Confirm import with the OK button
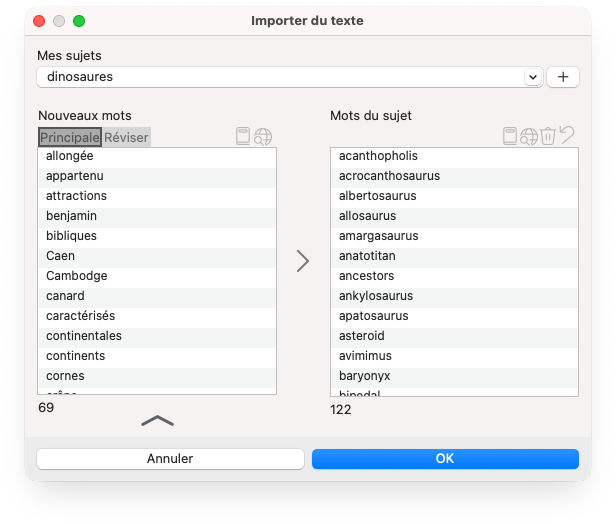 [x=445, y=459]
